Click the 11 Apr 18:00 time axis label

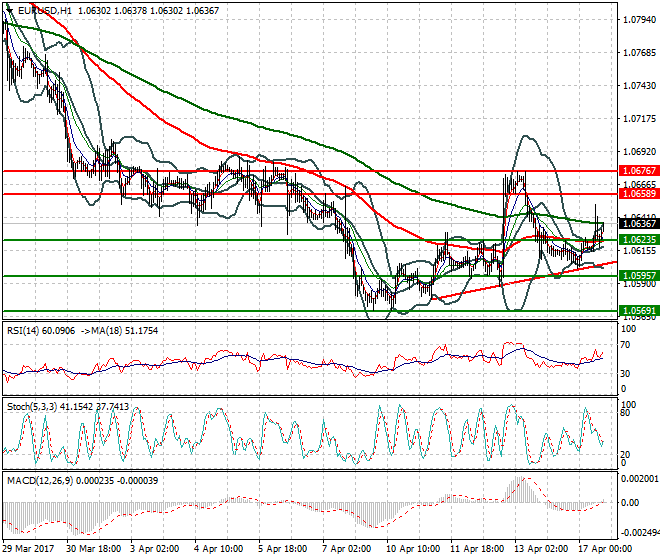(x=477, y=549)
